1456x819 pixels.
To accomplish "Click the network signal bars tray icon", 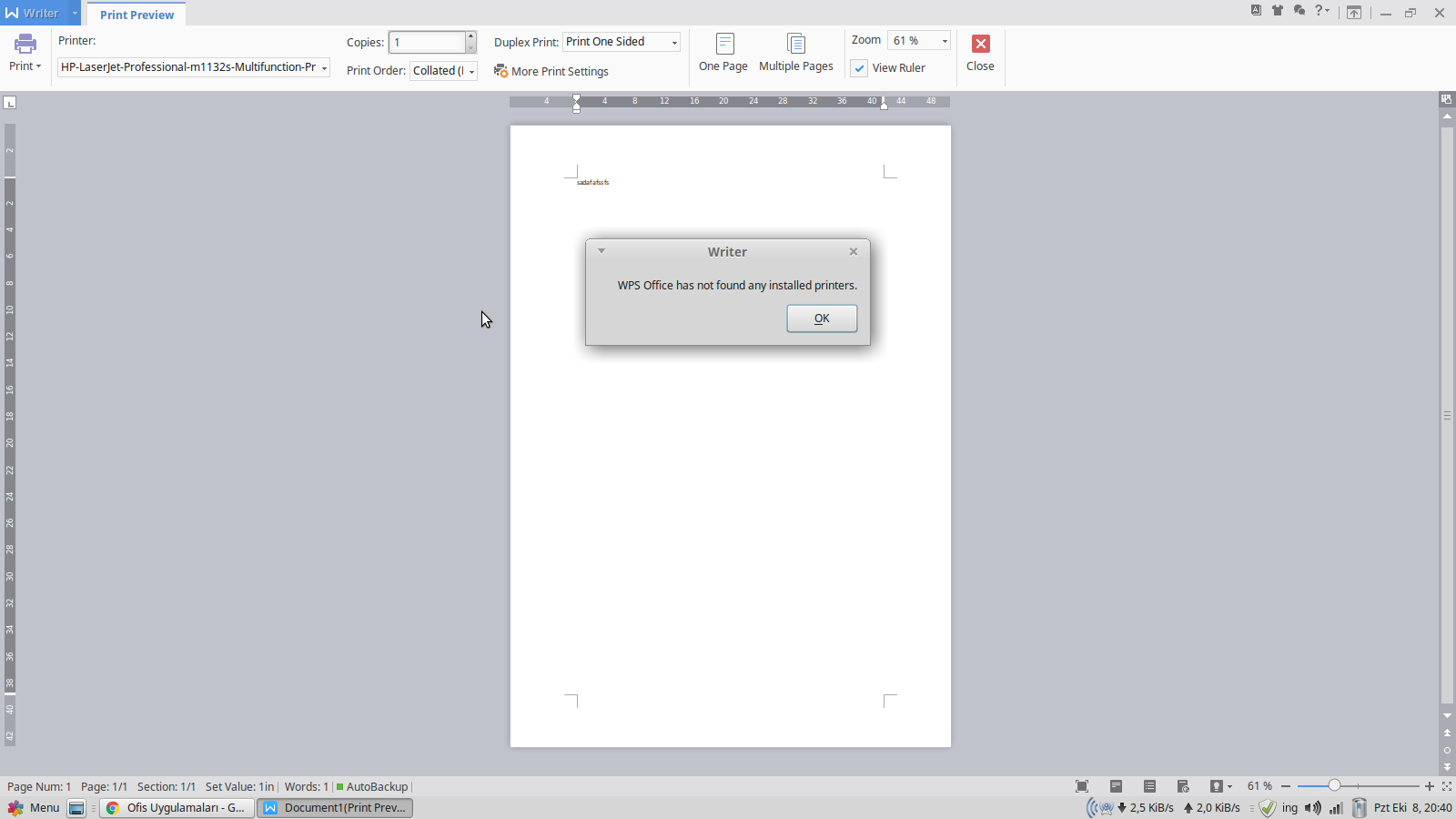I will click(x=1336, y=808).
